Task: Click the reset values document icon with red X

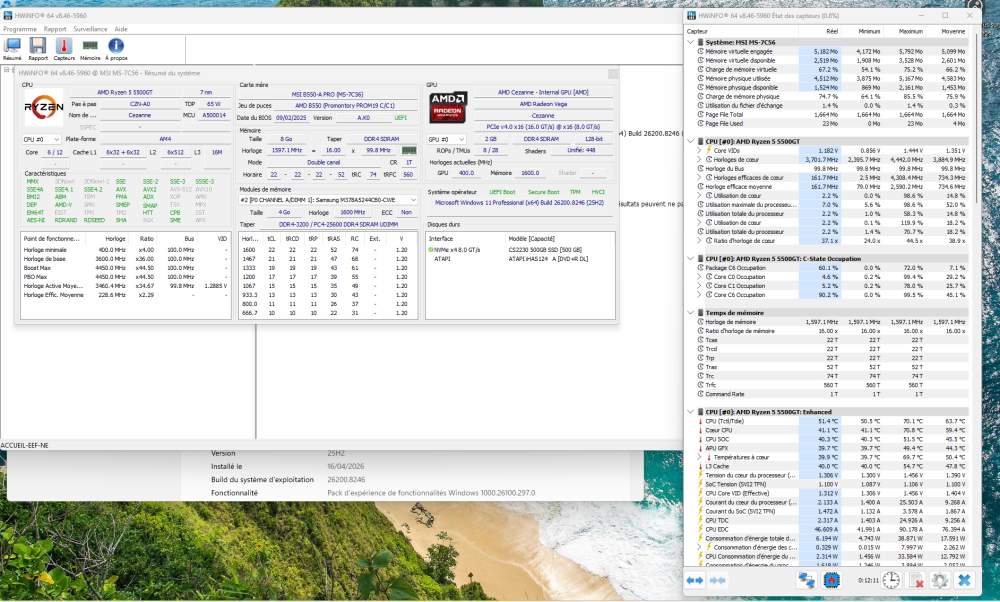Action: (x=916, y=580)
